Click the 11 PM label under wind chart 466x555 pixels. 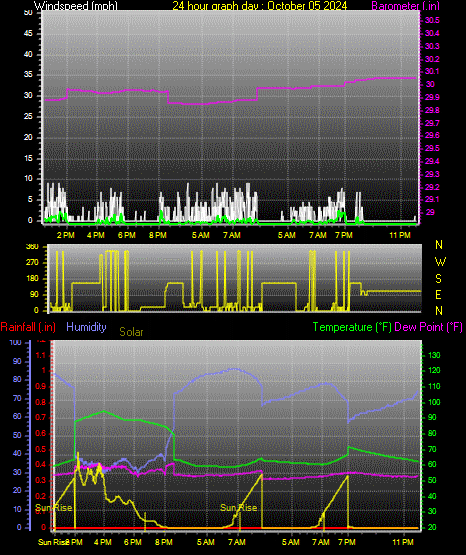tap(400, 235)
